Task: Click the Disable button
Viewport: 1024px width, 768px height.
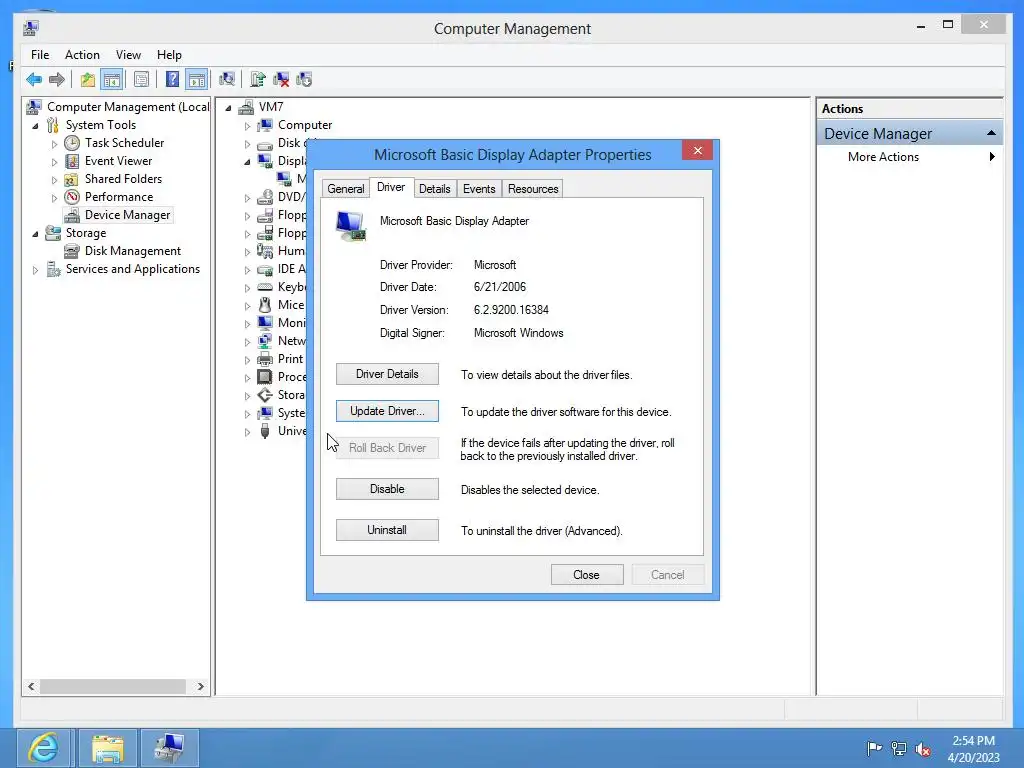Action: click(387, 489)
